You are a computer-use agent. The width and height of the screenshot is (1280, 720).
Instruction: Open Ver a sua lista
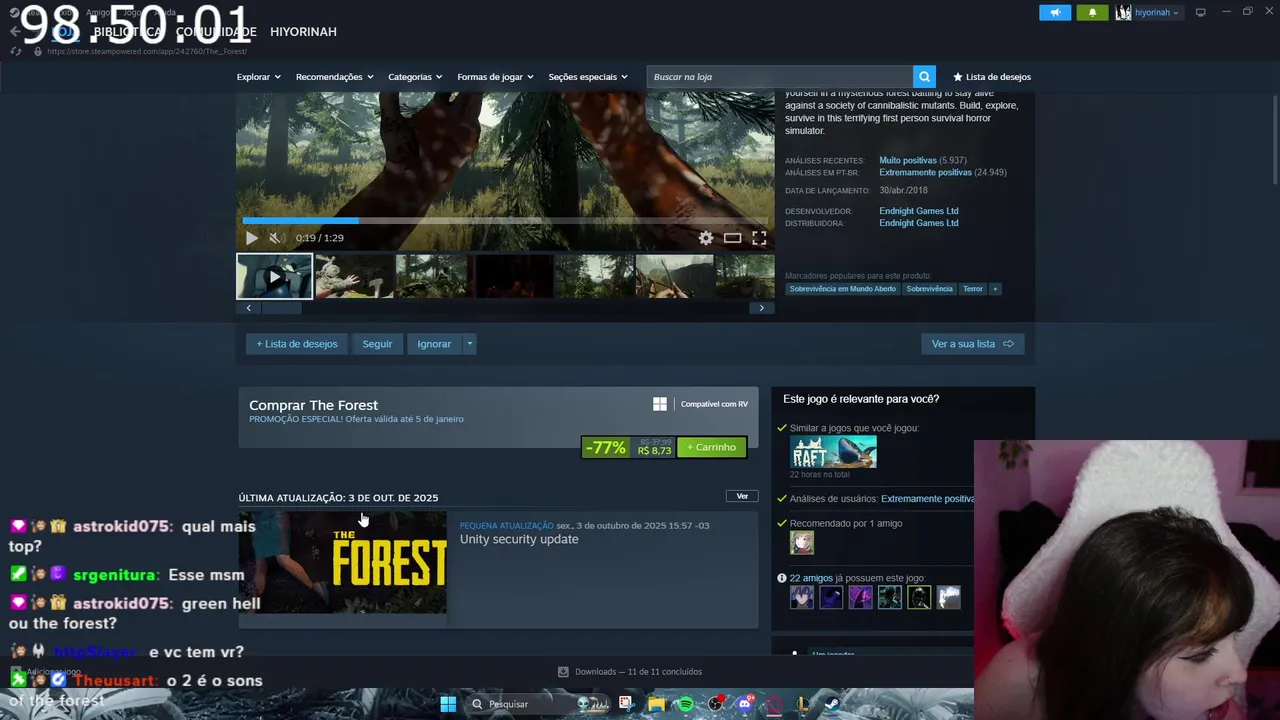[x=972, y=344]
